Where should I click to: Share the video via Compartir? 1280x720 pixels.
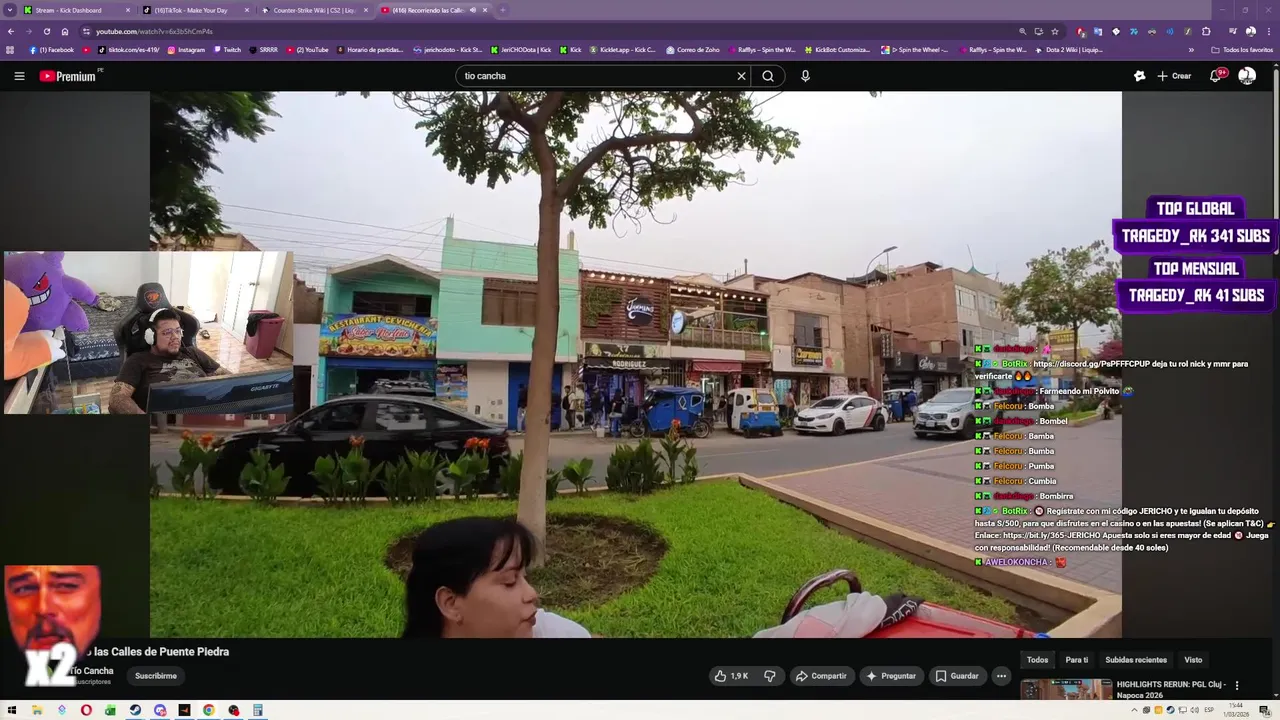point(821,676)
